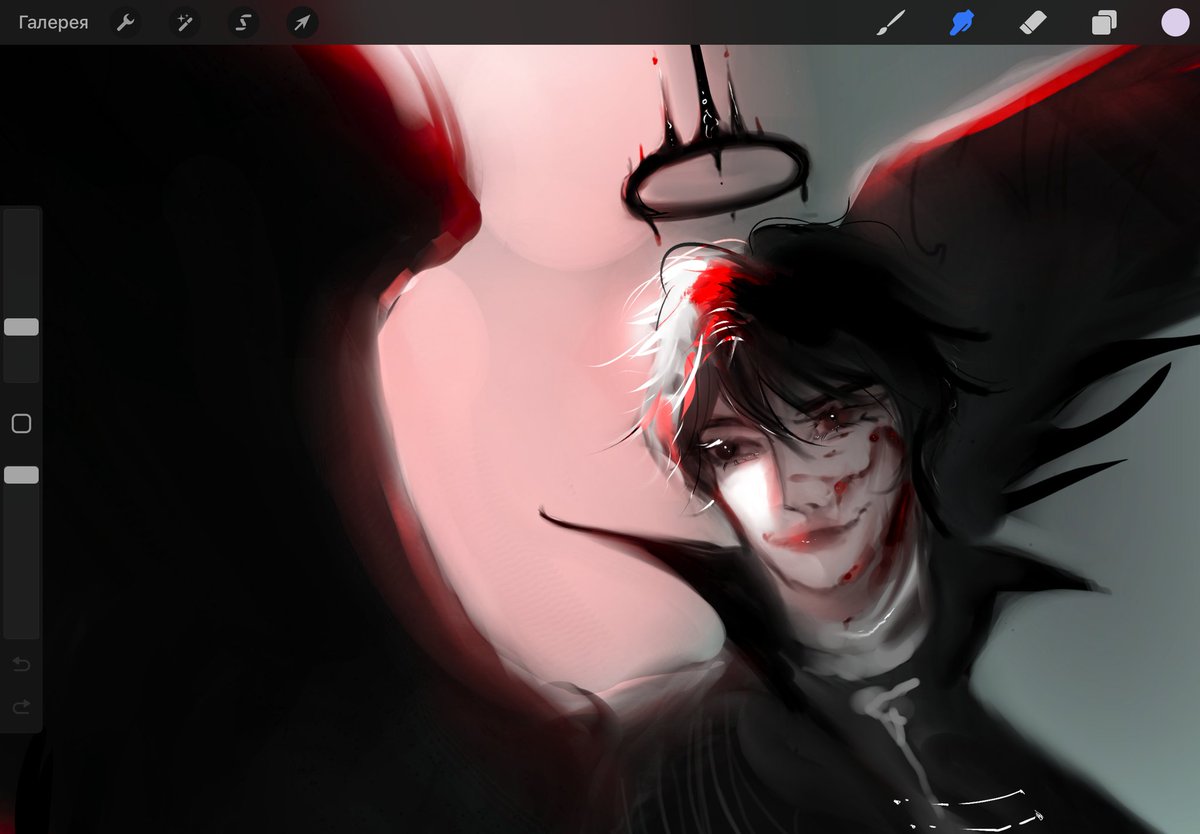
Task: Activate the Transform arrow tool
Action: click(x=302, y=22)
